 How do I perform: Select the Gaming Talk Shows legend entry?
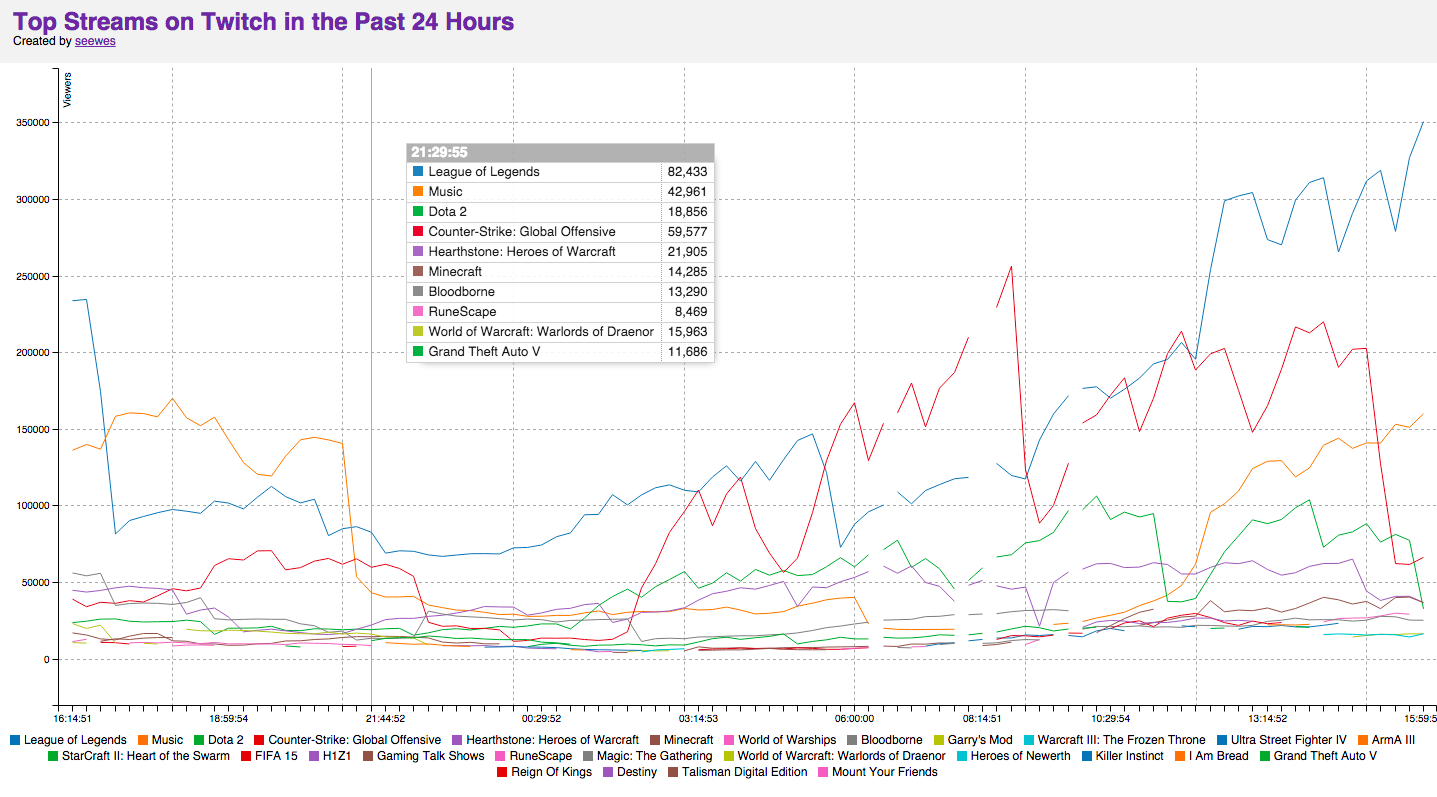(x=423, y=756)
